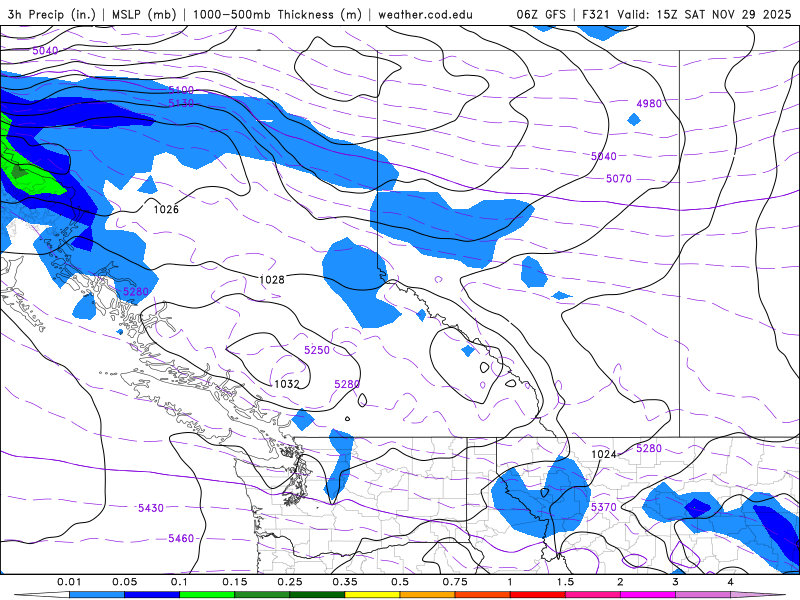Click the 0.05 legend value
The image size is (800, 600).
point(124,582)
